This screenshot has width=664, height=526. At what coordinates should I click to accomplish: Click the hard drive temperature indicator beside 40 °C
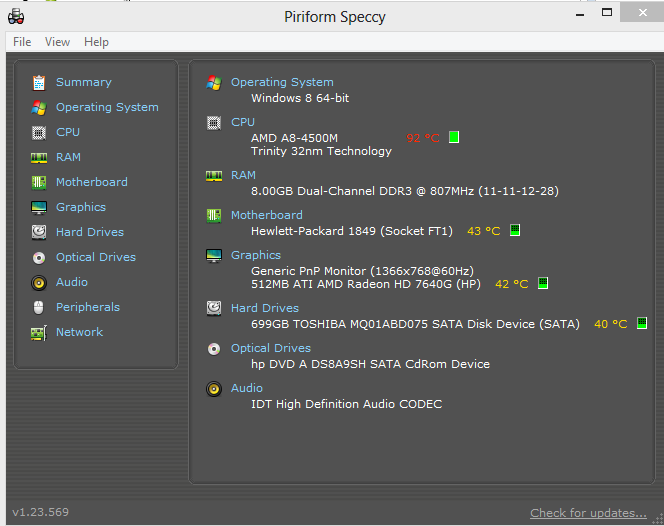click(642, 323)
